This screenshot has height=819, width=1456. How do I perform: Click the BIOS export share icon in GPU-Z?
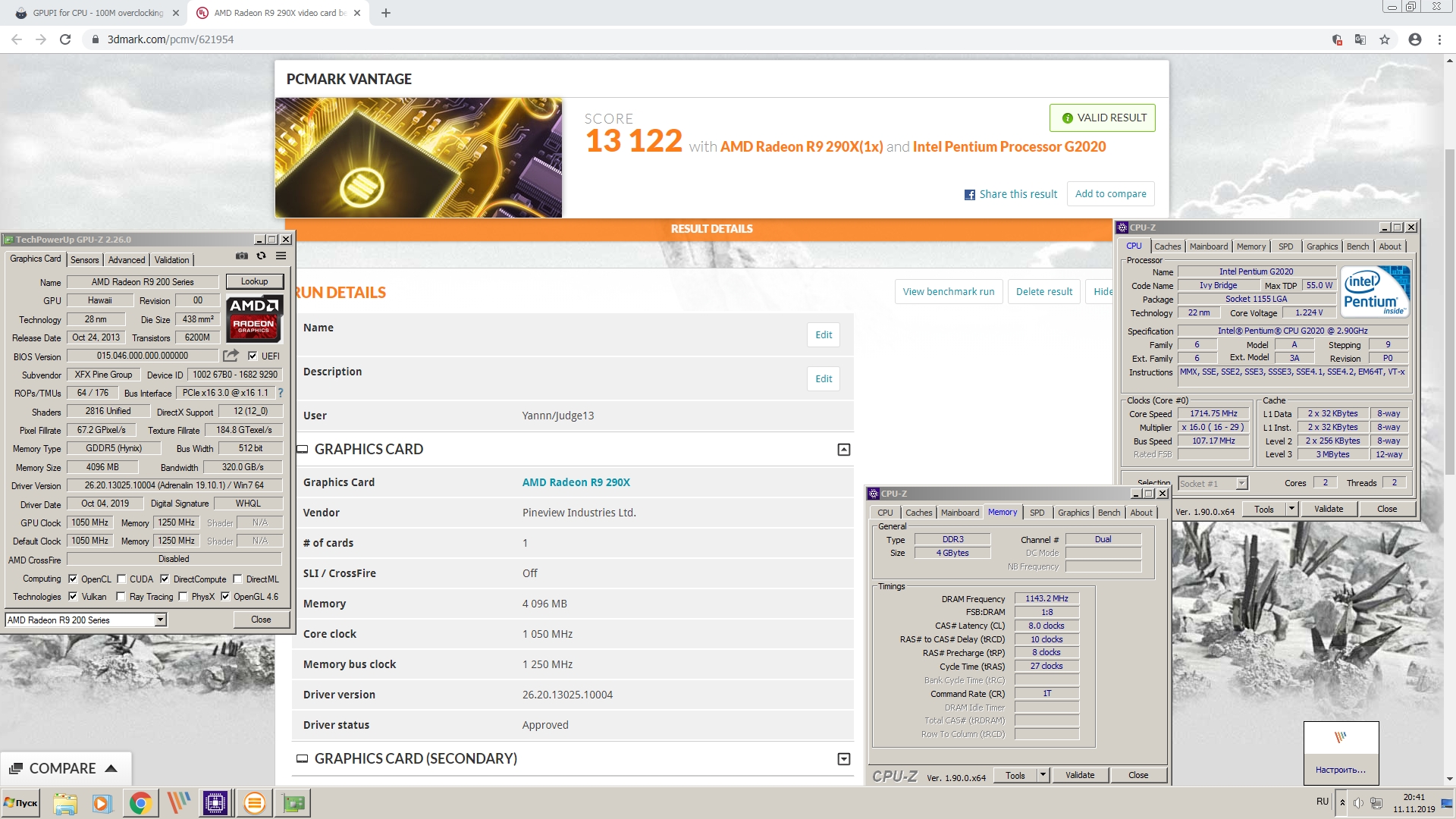231,355
